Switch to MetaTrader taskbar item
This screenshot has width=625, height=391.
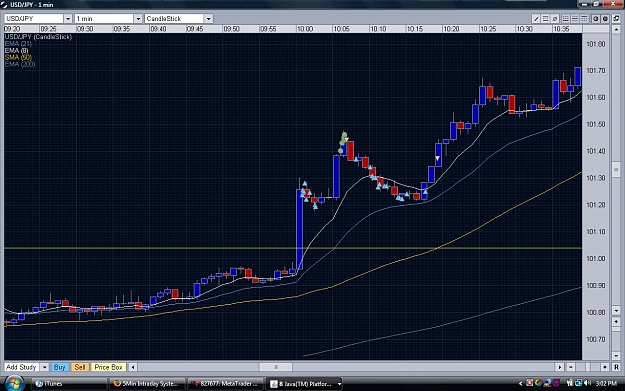click(x=226, y=384)
